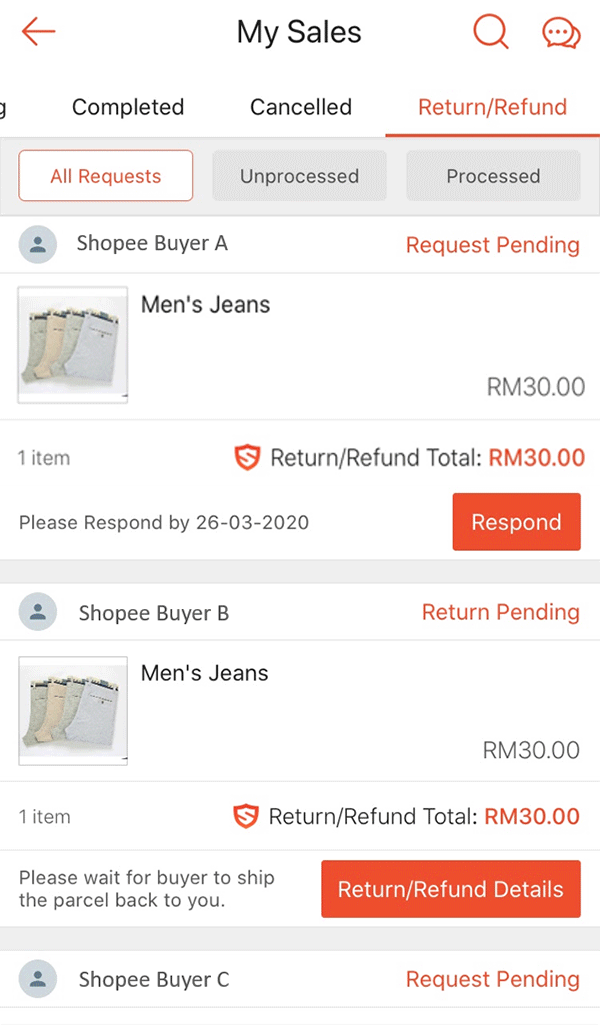Click Return Pending next to Shopee Buyer B
The height and width of the screenshot is (1025, 600).
pyautogui.click(x=501, y=612)
